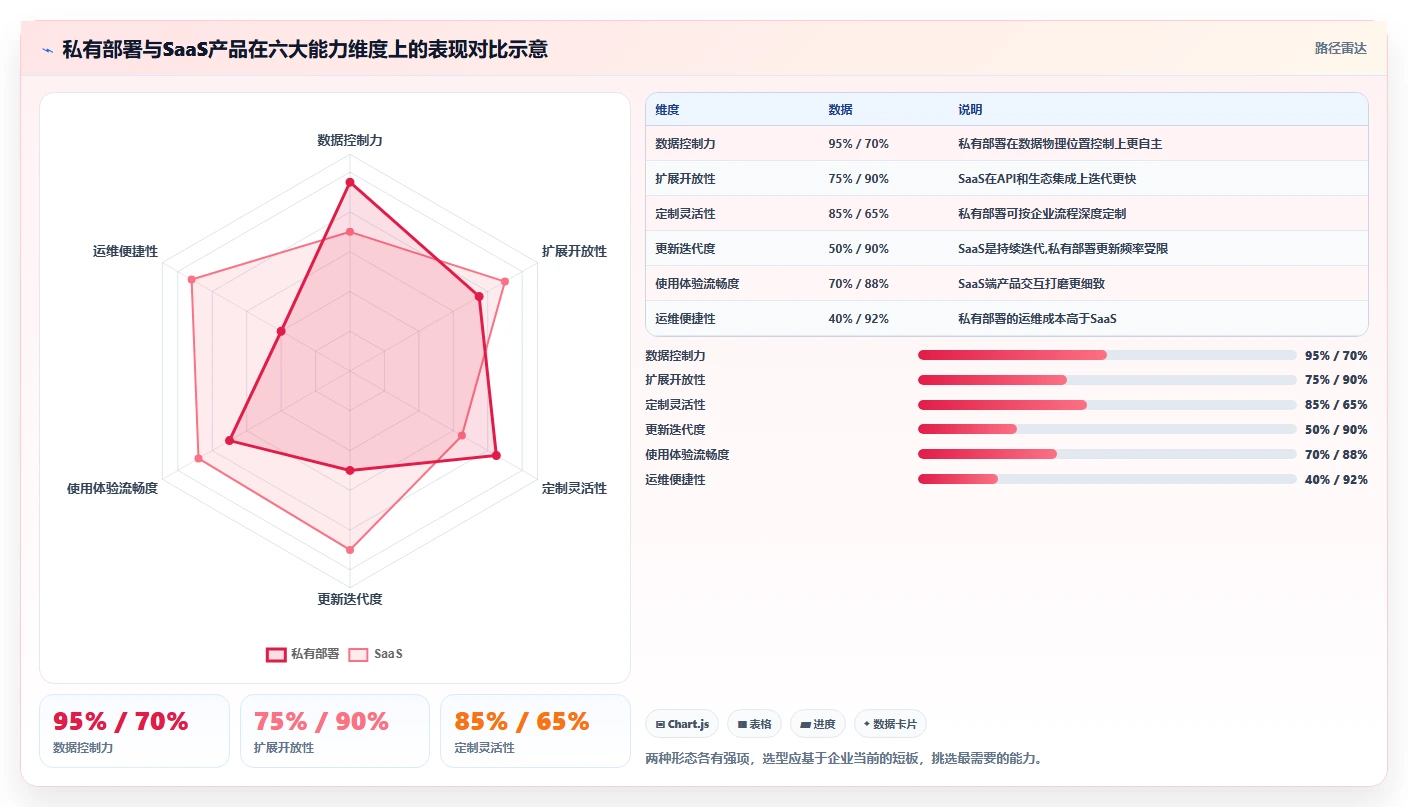Viewport: 1408px width, 807px height.
Task: Click the 更新迭代度 radar axis label
Action: click(x=350, y=599)
